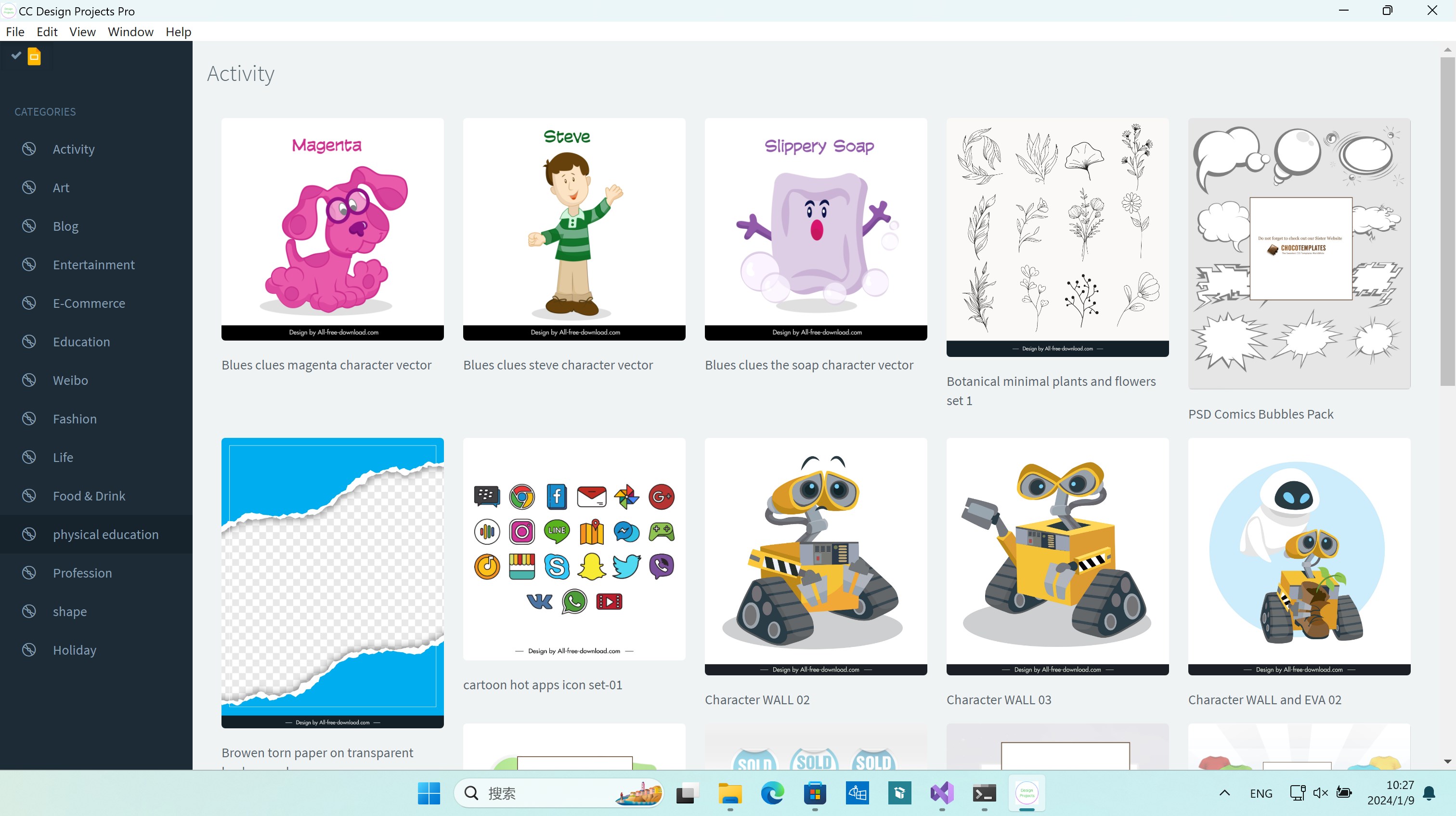This screenshot has width=1456, height=816.
Task: Open the File menu
Action: [x=15, y=32]
